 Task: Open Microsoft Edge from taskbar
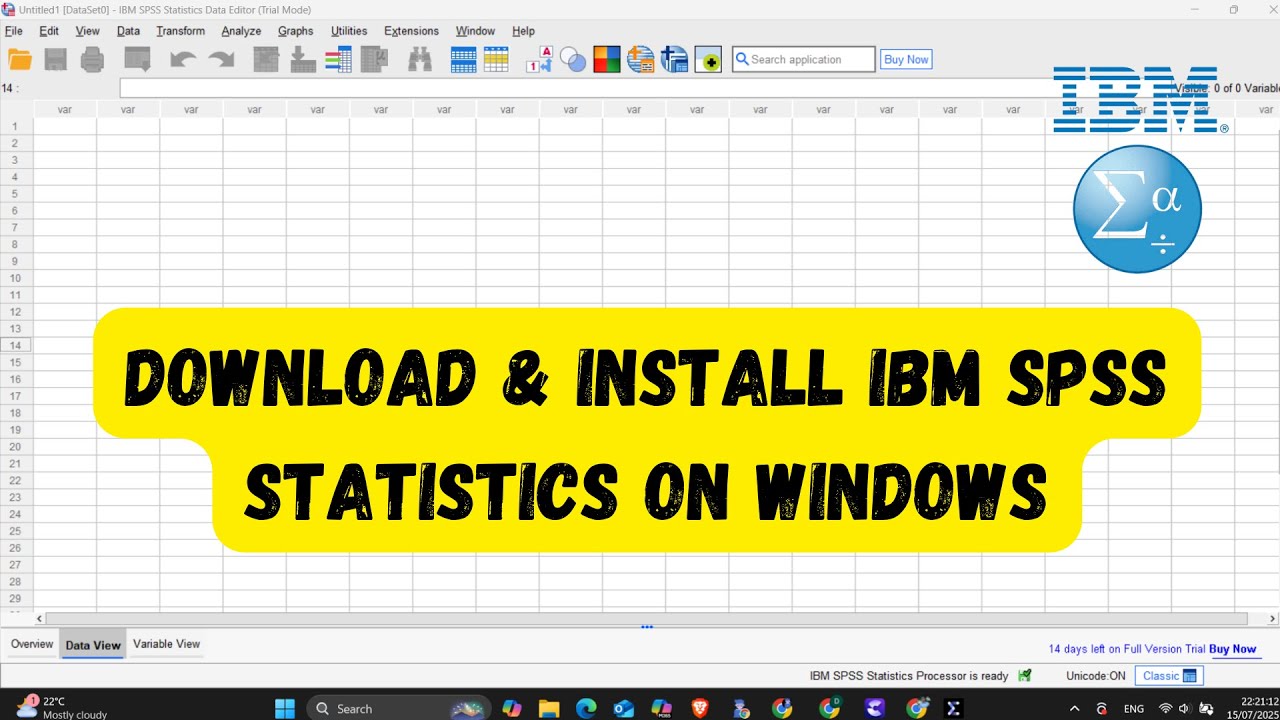click(x=586, y=708)
